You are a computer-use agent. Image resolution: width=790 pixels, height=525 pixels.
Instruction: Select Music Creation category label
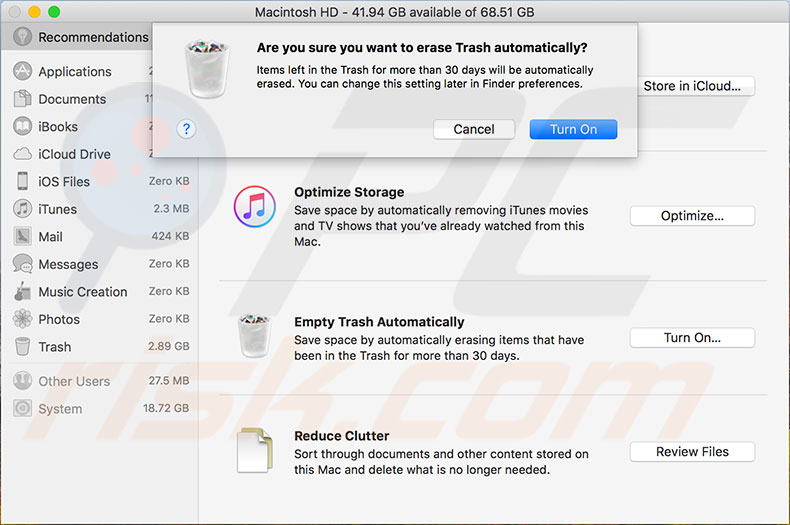[x=83, y=292]
